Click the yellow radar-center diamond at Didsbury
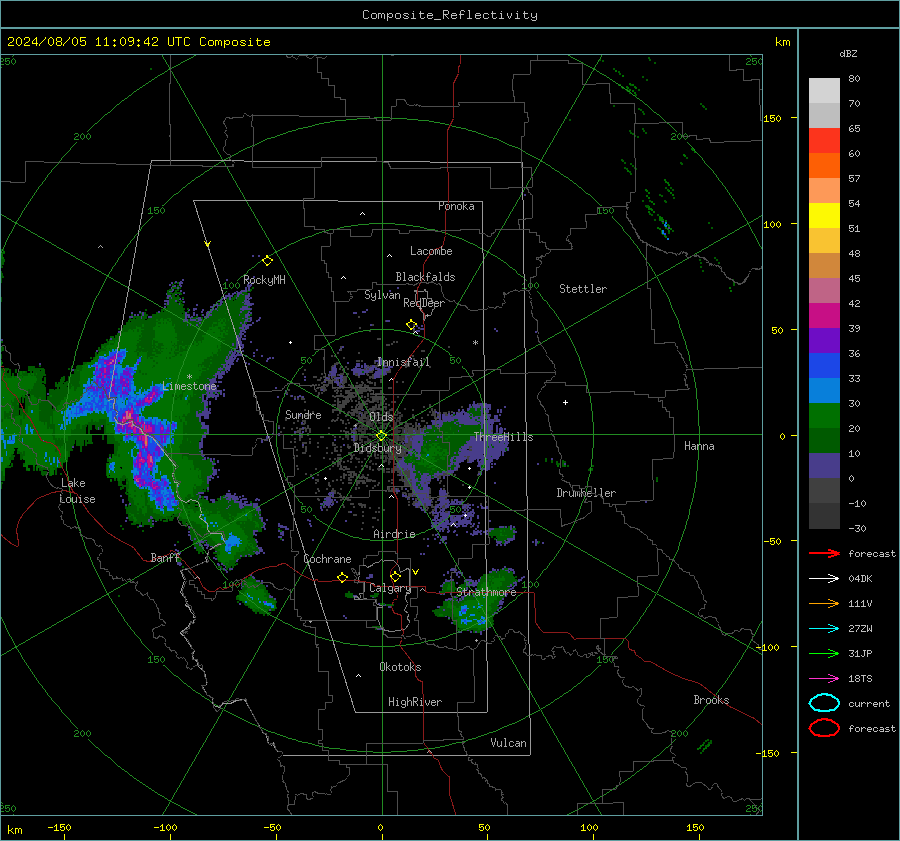The width and height of the screenshot is (900, 841). 381,436
